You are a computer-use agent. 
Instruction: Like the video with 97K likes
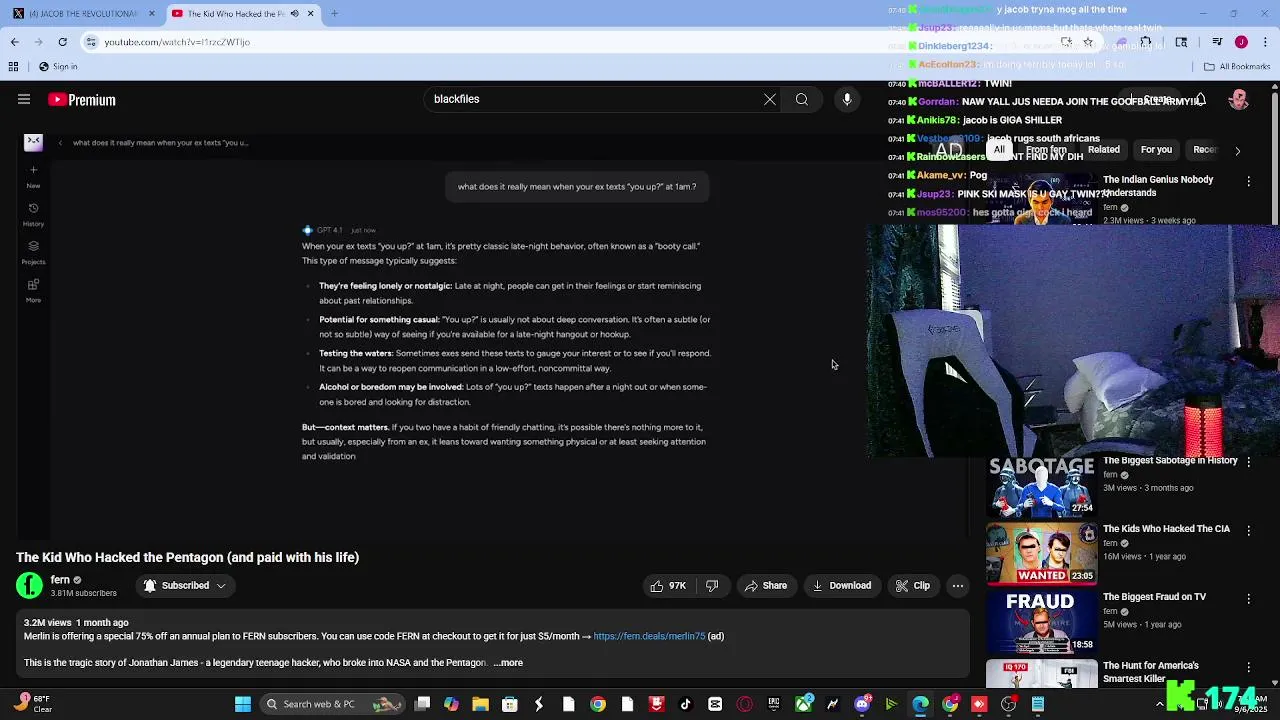tap(668, 585)
